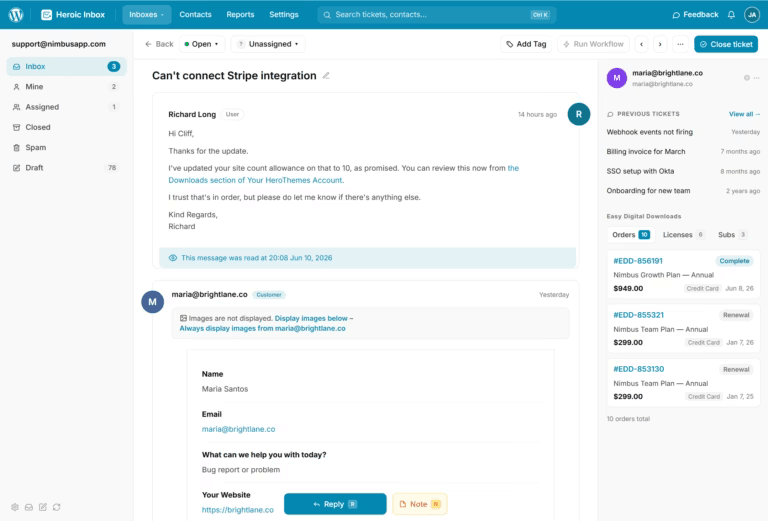
Task: Open the notifications bell
Action: click(731, 15)
